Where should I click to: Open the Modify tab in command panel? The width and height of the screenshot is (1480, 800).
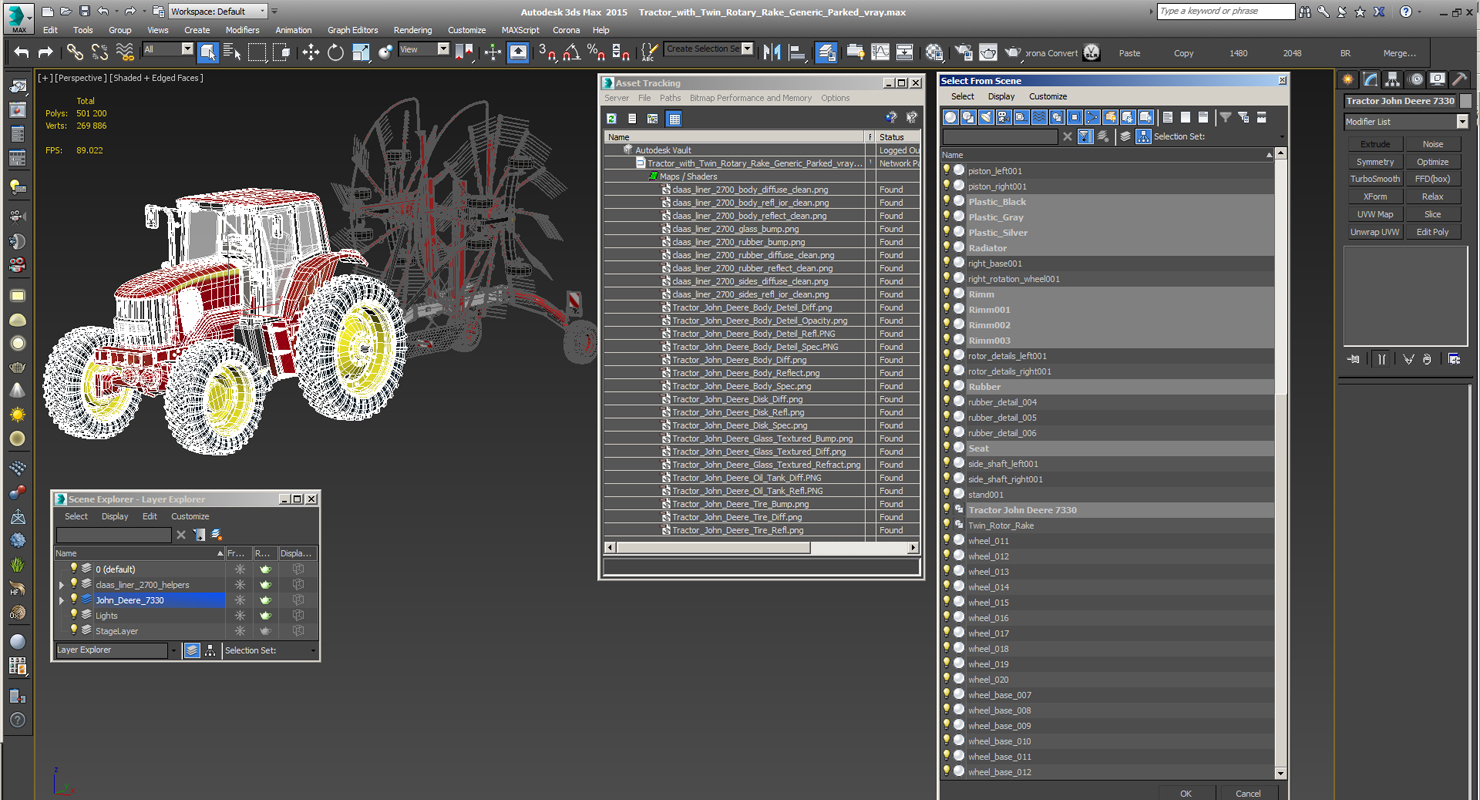click(1370, 79)
